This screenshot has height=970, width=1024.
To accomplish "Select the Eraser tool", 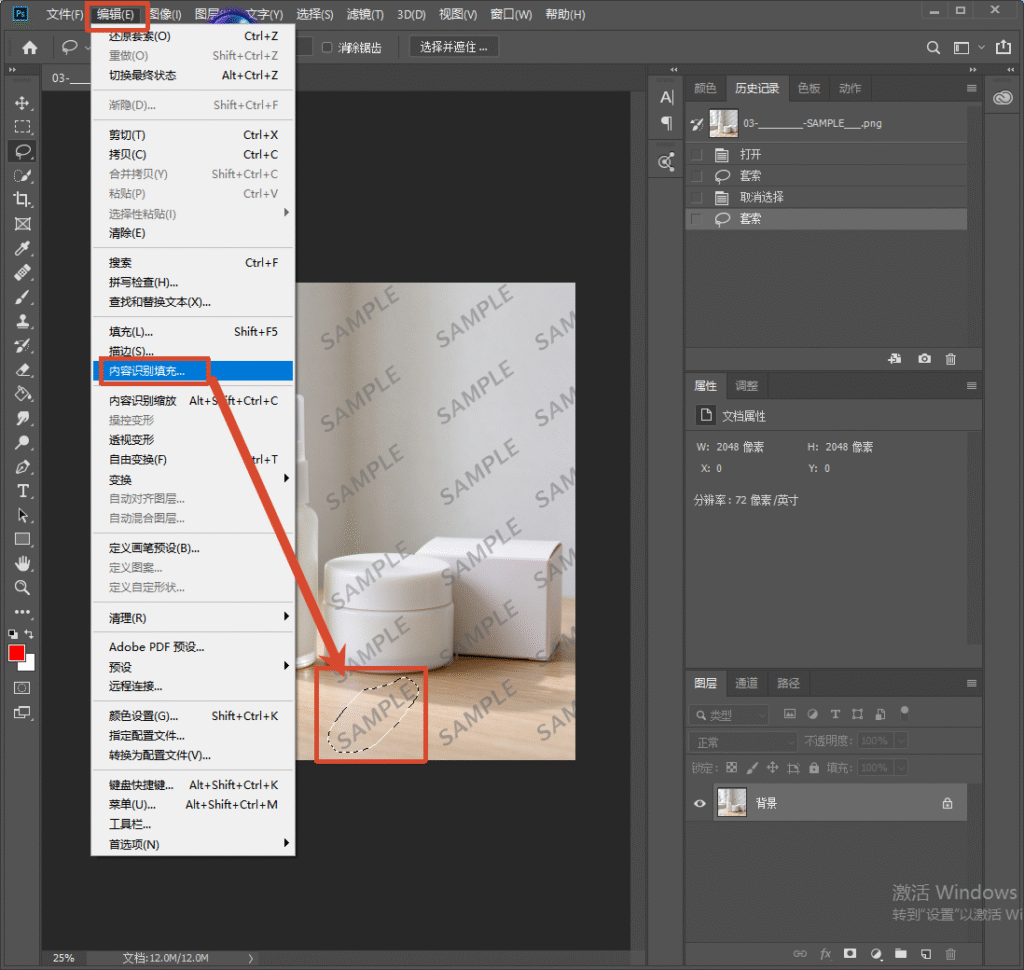I will click(x=22, y=370).
